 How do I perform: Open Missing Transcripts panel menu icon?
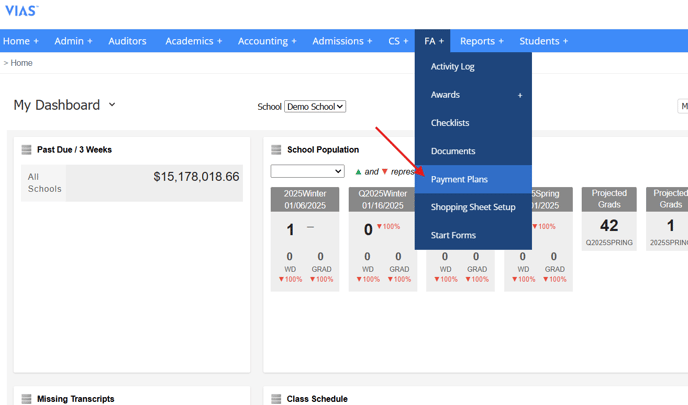point(26,399)
